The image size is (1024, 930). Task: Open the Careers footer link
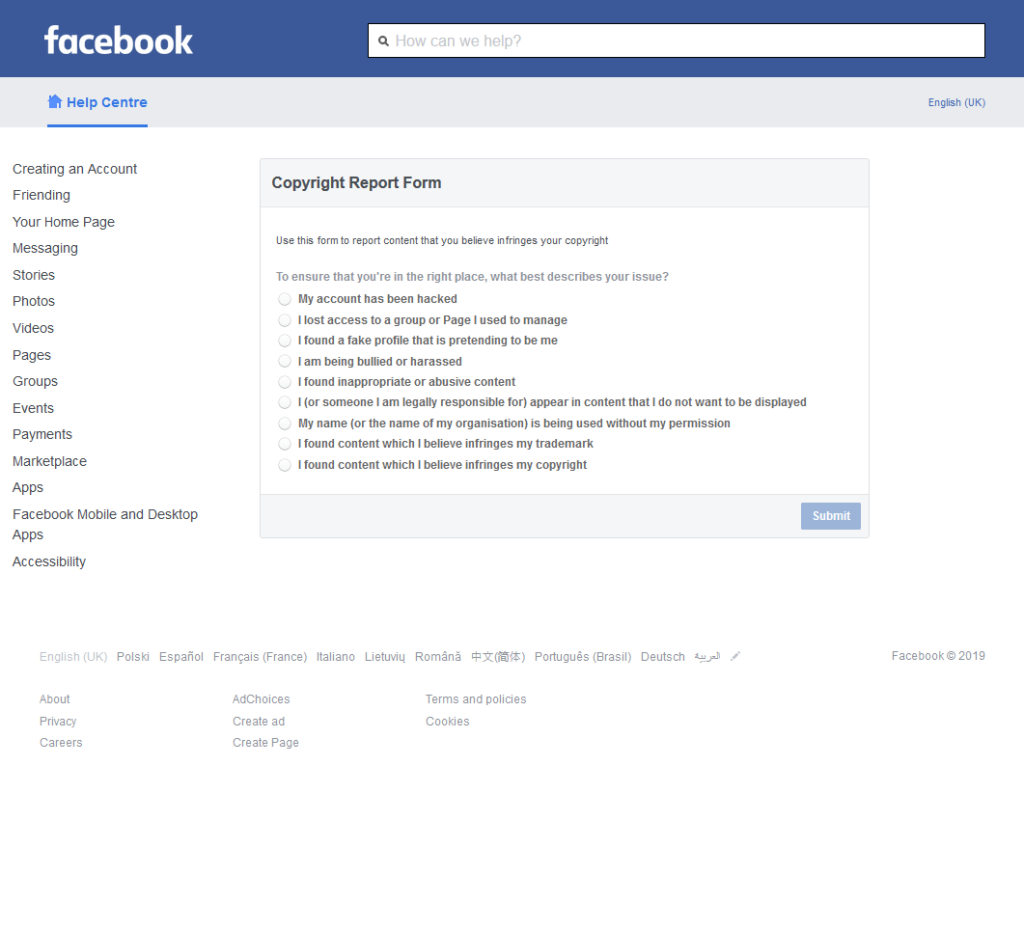pyautogui.click(x=61, y=743)
